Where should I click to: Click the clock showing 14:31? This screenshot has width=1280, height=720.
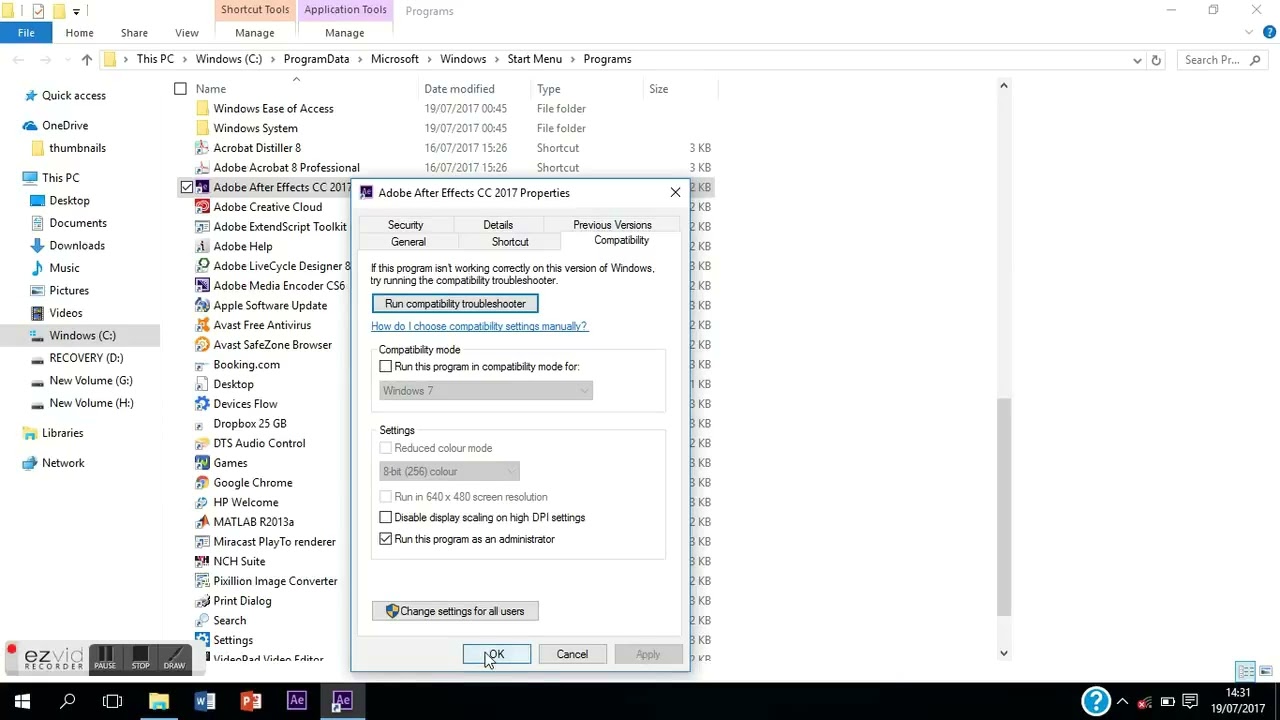coord(1238,693)
